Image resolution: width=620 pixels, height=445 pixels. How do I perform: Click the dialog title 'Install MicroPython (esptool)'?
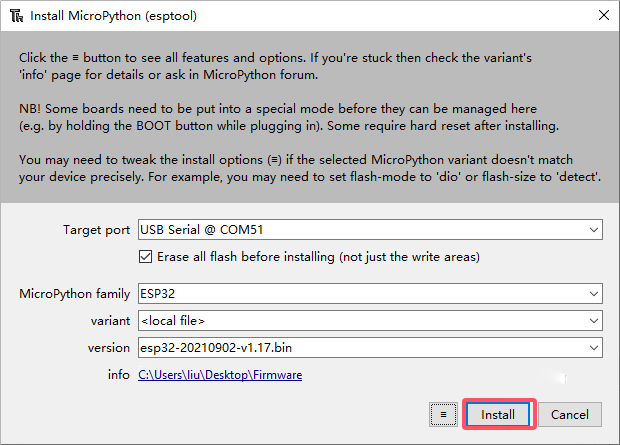pos(113,16)
